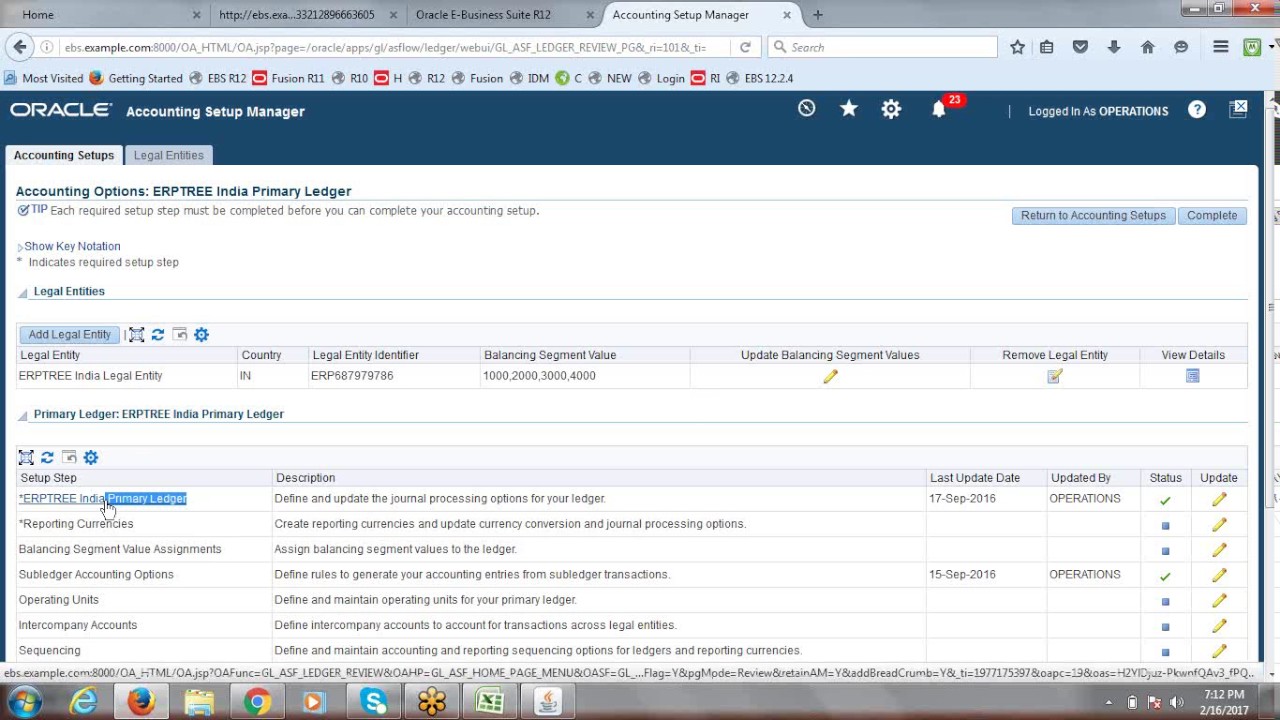Open the Settings gear in Oracle header
The height and width of the screenshot is (720, 1280).
(891, 110)
